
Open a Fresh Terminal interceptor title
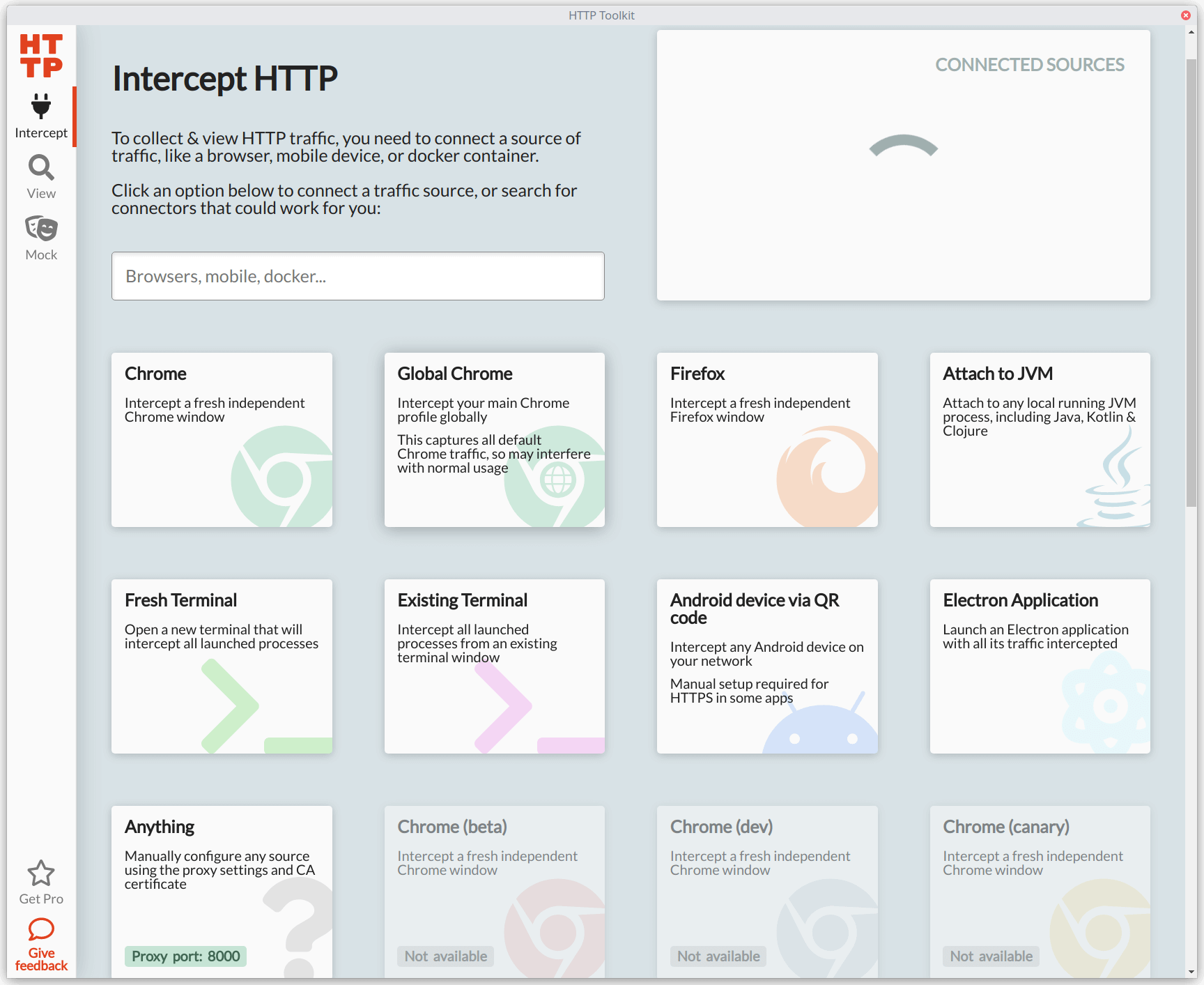click(x=181, y=600)
